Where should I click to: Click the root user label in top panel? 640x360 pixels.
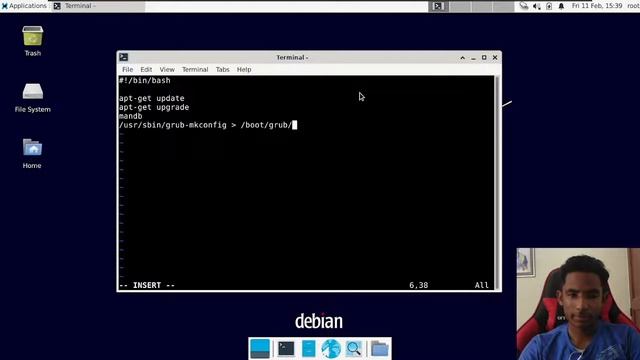(633, 6)
